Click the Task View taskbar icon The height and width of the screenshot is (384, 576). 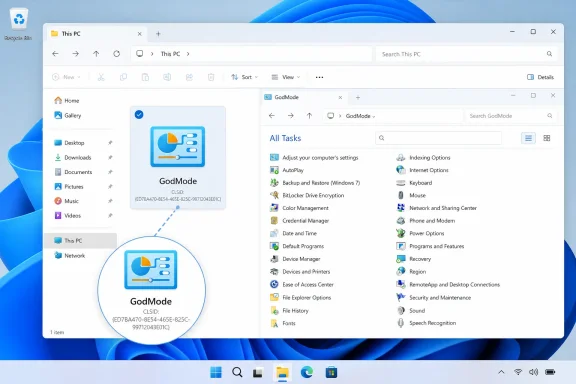point(258,373)
